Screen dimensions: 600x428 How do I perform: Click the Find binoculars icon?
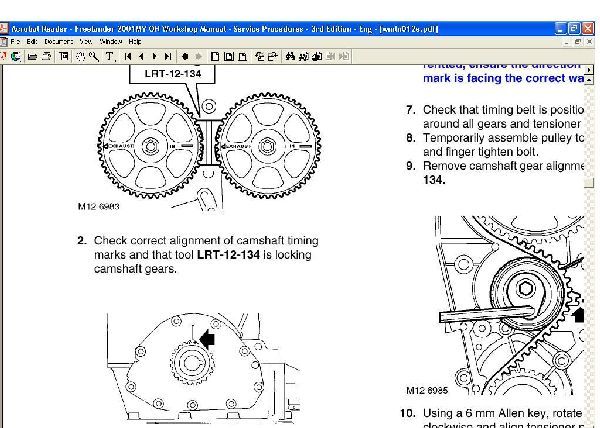(290, 57)
